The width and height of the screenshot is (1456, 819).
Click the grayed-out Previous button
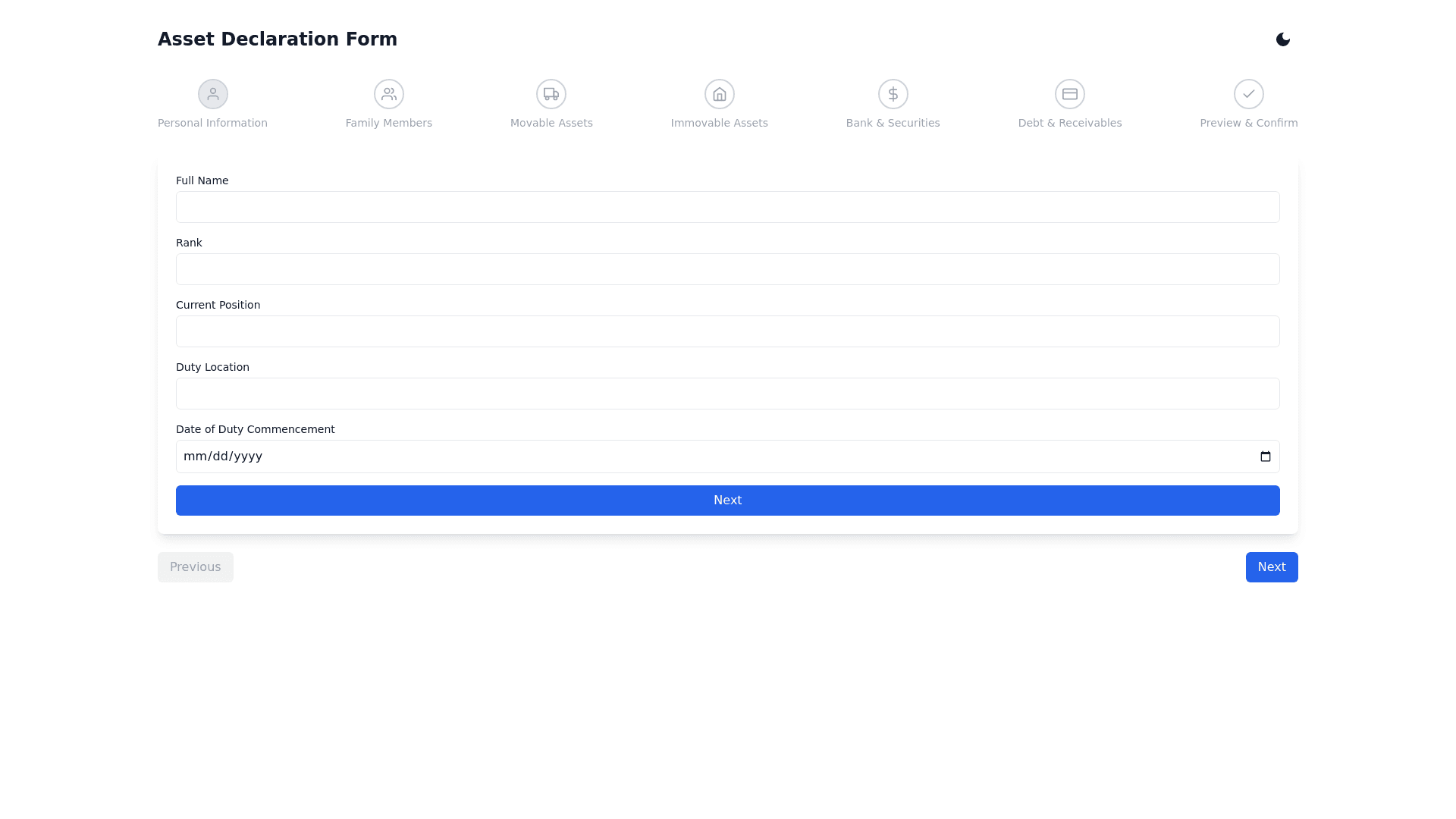click(195, 567)
